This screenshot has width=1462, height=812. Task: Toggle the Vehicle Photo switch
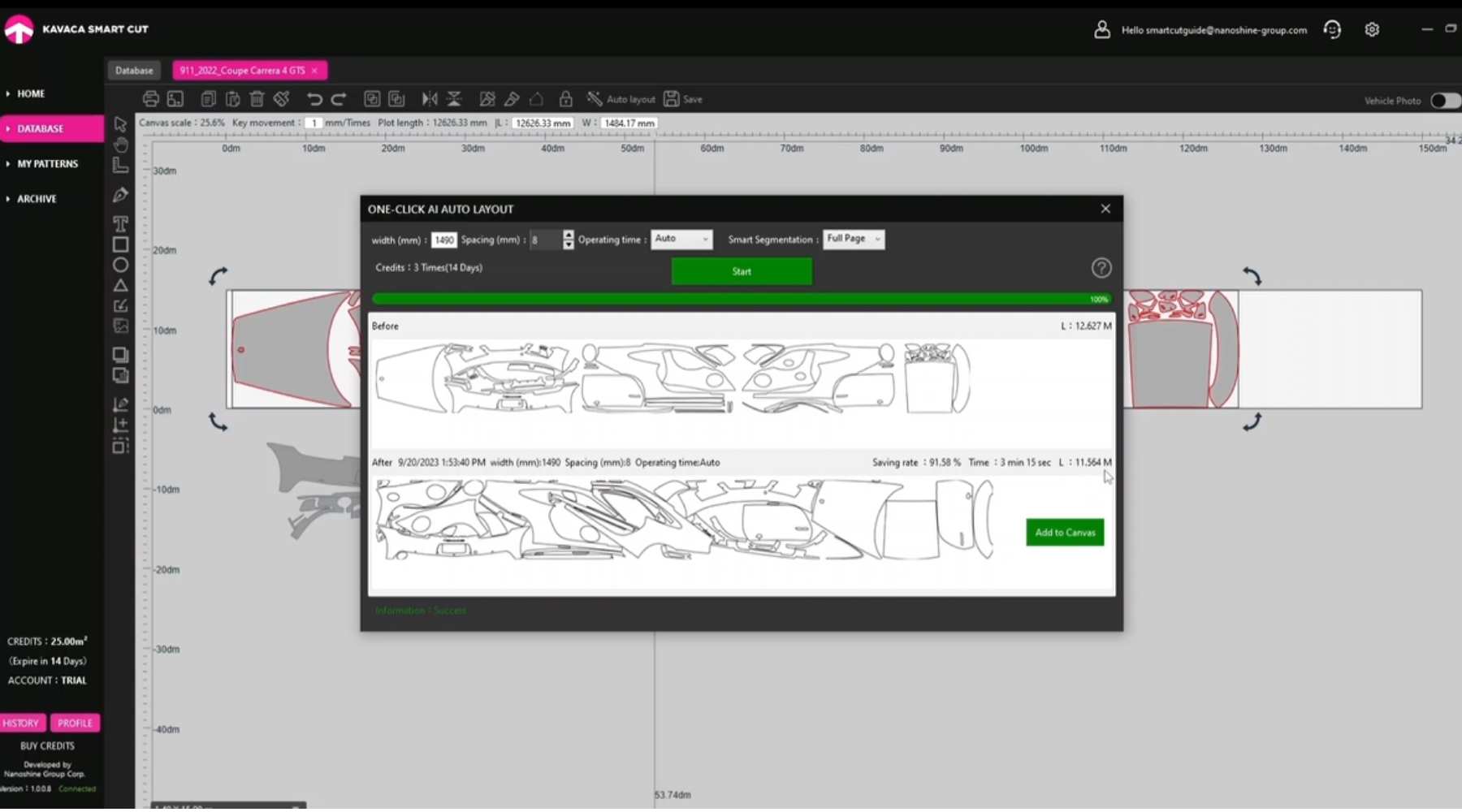pyautogui.click(x=1445, y=101)
